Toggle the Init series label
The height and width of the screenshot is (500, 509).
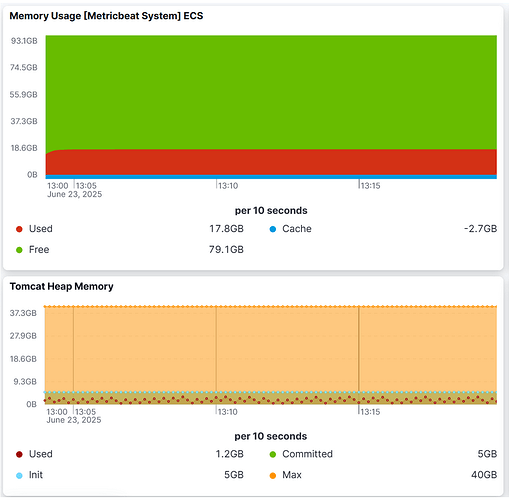[36, 475]
